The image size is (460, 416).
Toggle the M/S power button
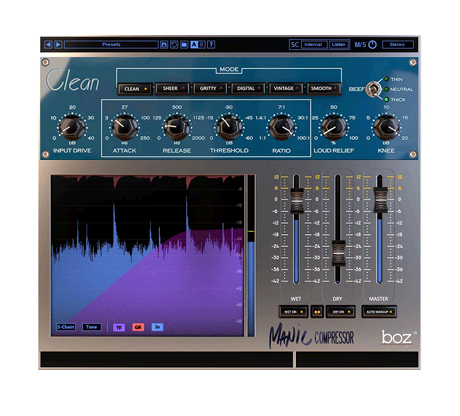point(372,44)
